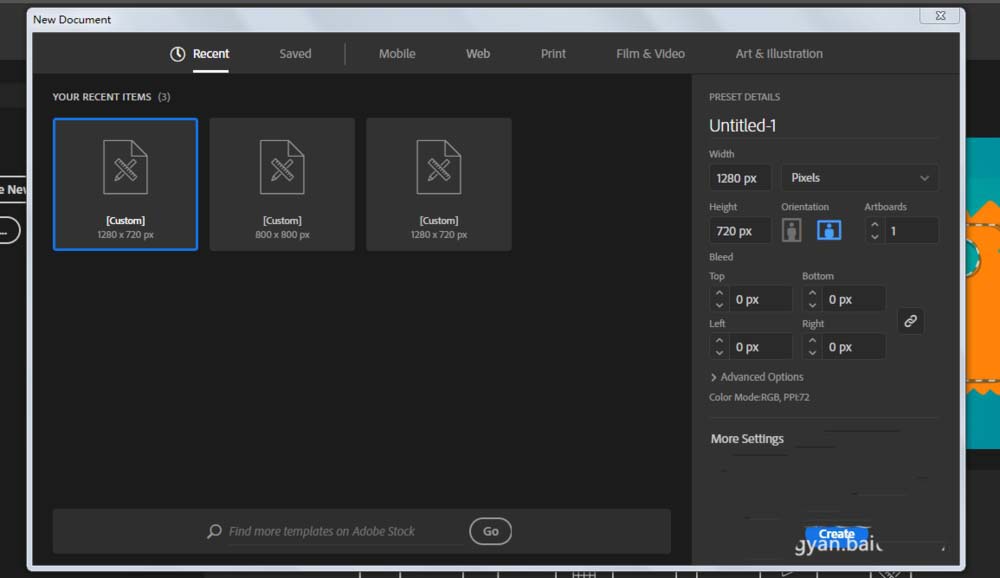This screenshot has height=578, width=1000.
Task: Open the Art & Illustration tab
Action: point(779,54)
